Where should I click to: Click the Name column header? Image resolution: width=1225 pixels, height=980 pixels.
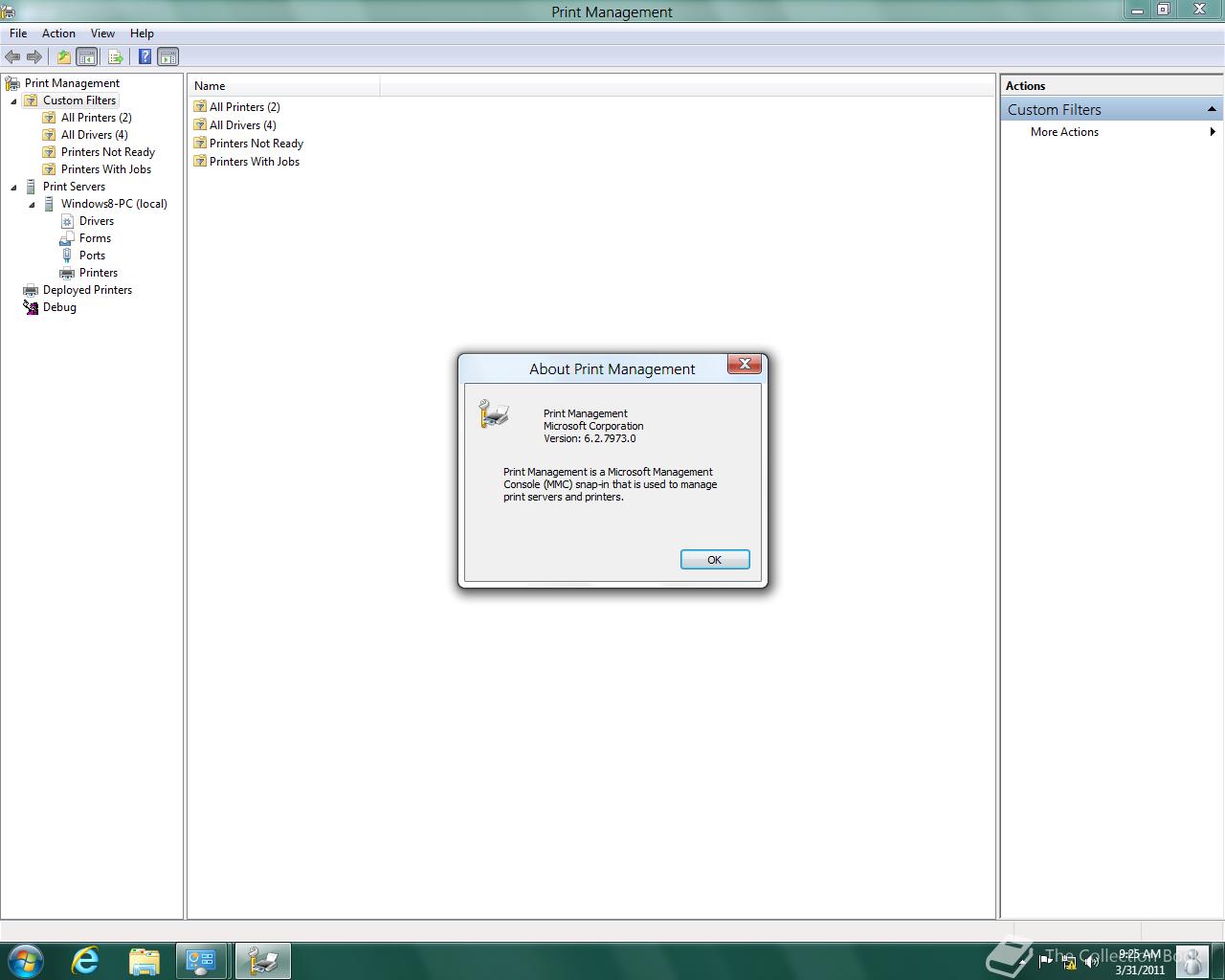[284, 86]
